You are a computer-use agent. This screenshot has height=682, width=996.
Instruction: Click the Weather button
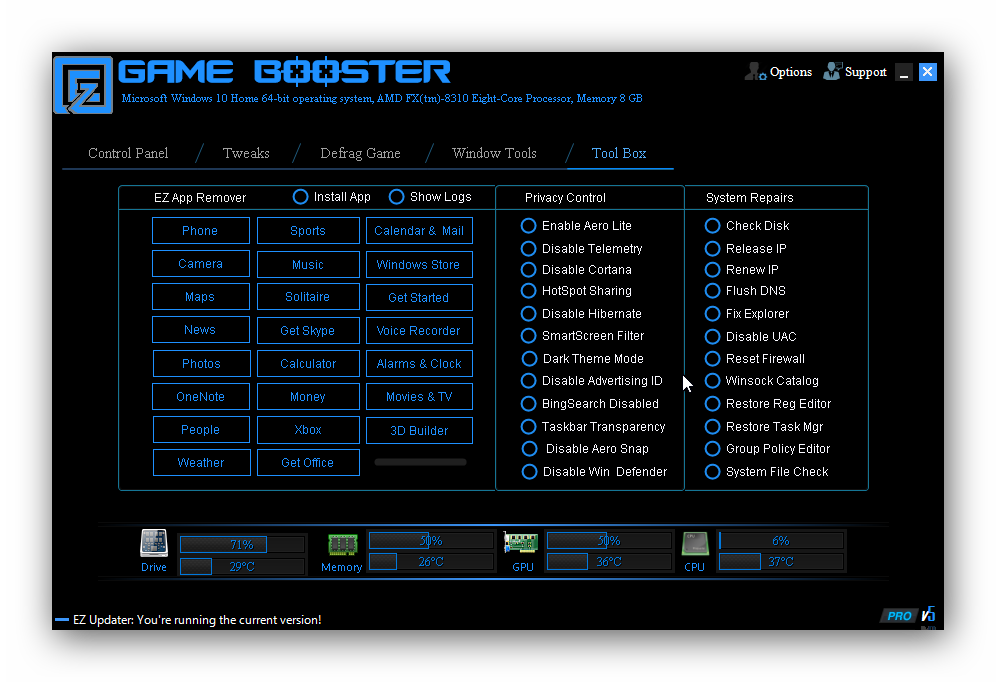pyautogui.click(x=201, y=463)
